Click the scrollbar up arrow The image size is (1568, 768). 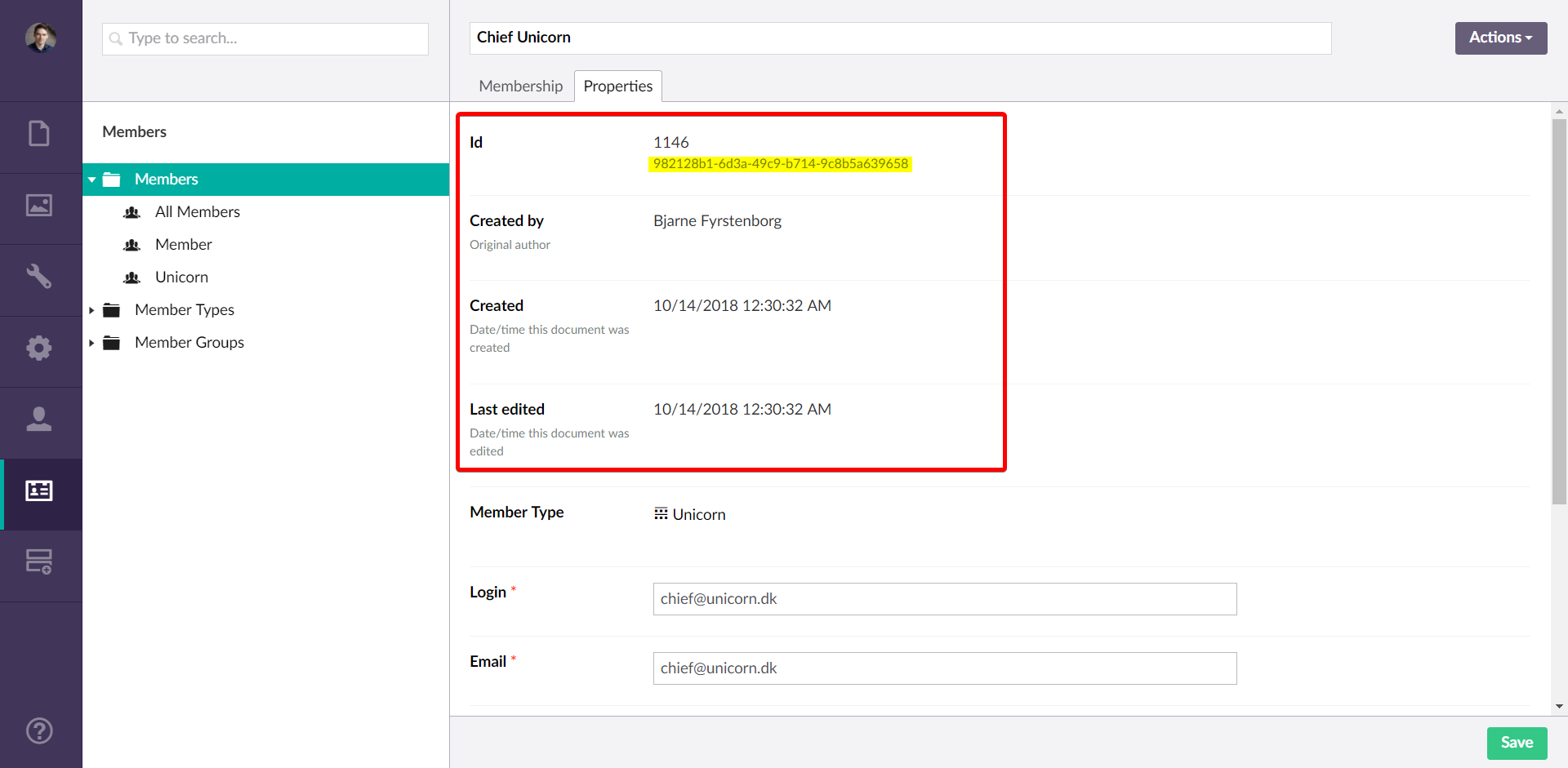[1559, 111]
